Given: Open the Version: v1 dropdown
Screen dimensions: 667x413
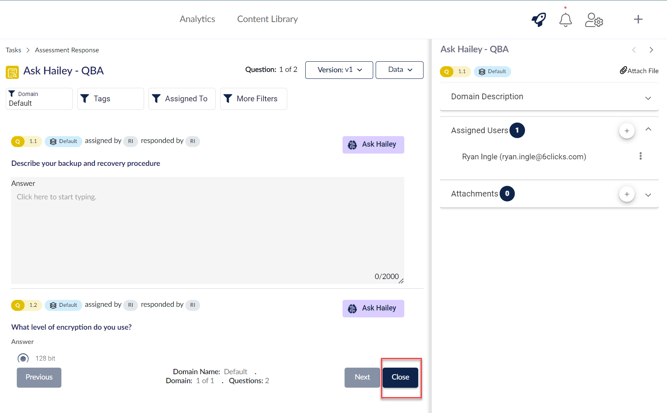Looking at the screenshot, I should tap(339, 70).
